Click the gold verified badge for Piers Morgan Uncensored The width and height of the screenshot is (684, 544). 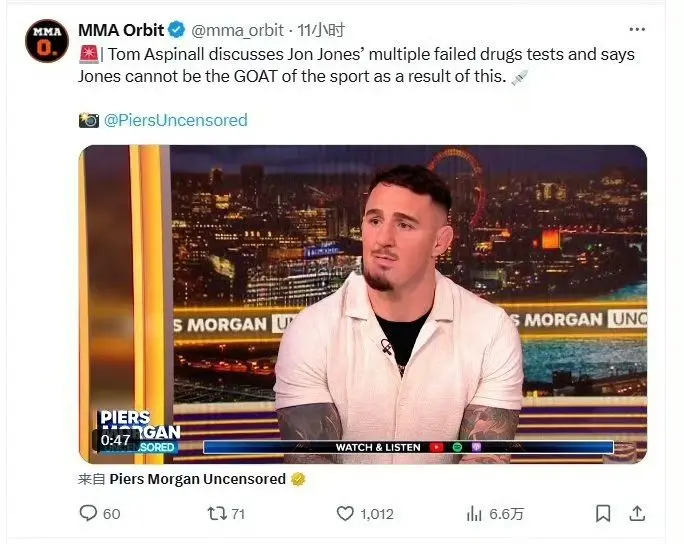click(298, 479)
